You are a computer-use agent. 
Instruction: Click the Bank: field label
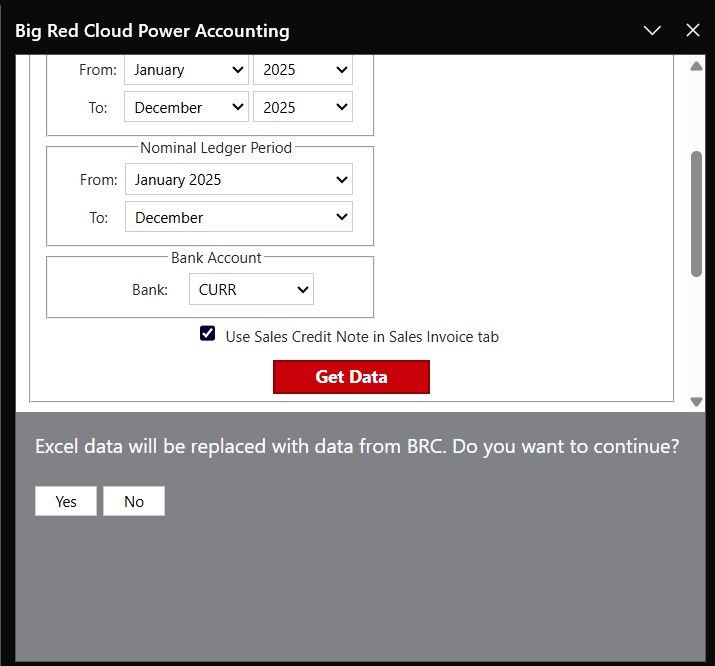pyautogui.click(x=150, y=289)
